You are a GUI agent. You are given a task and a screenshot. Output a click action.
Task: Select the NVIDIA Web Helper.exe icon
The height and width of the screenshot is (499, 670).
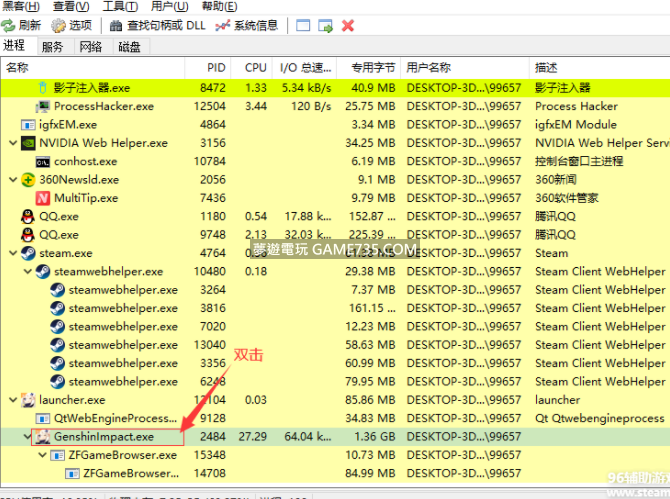click(28, 143)
